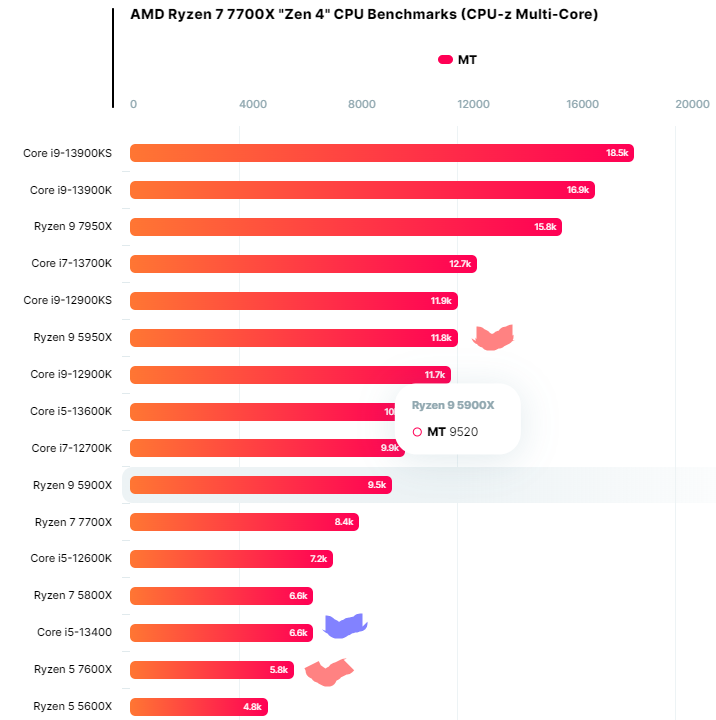Click the Ryzen 7 7700X 8.4k bar

[x=243, y=522]
